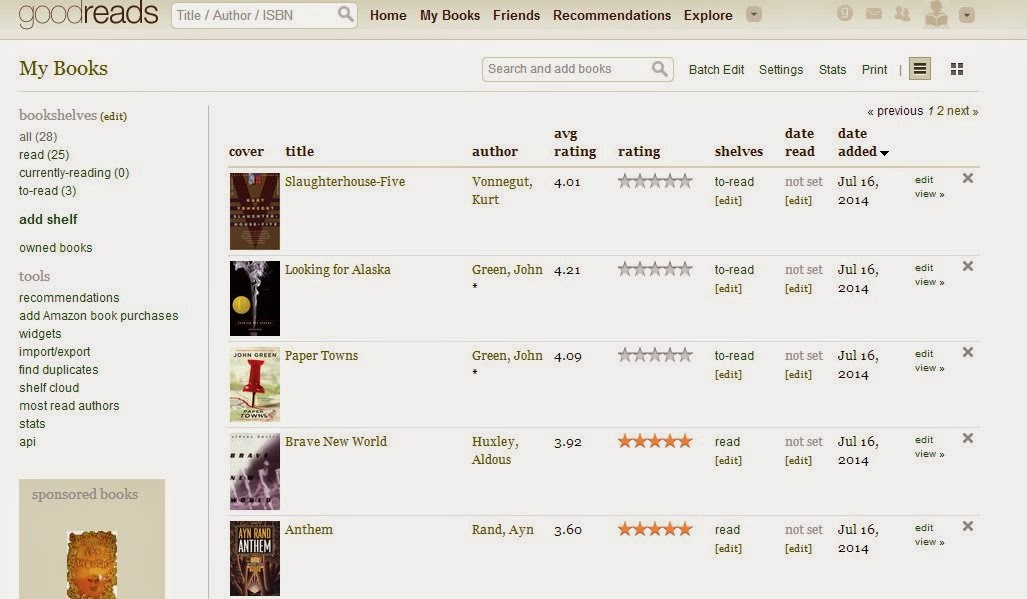Viewport: 1027px width, 599px height.
Task: Open Paper Towns cover thumbnail
Action: (x=255, y=384)
